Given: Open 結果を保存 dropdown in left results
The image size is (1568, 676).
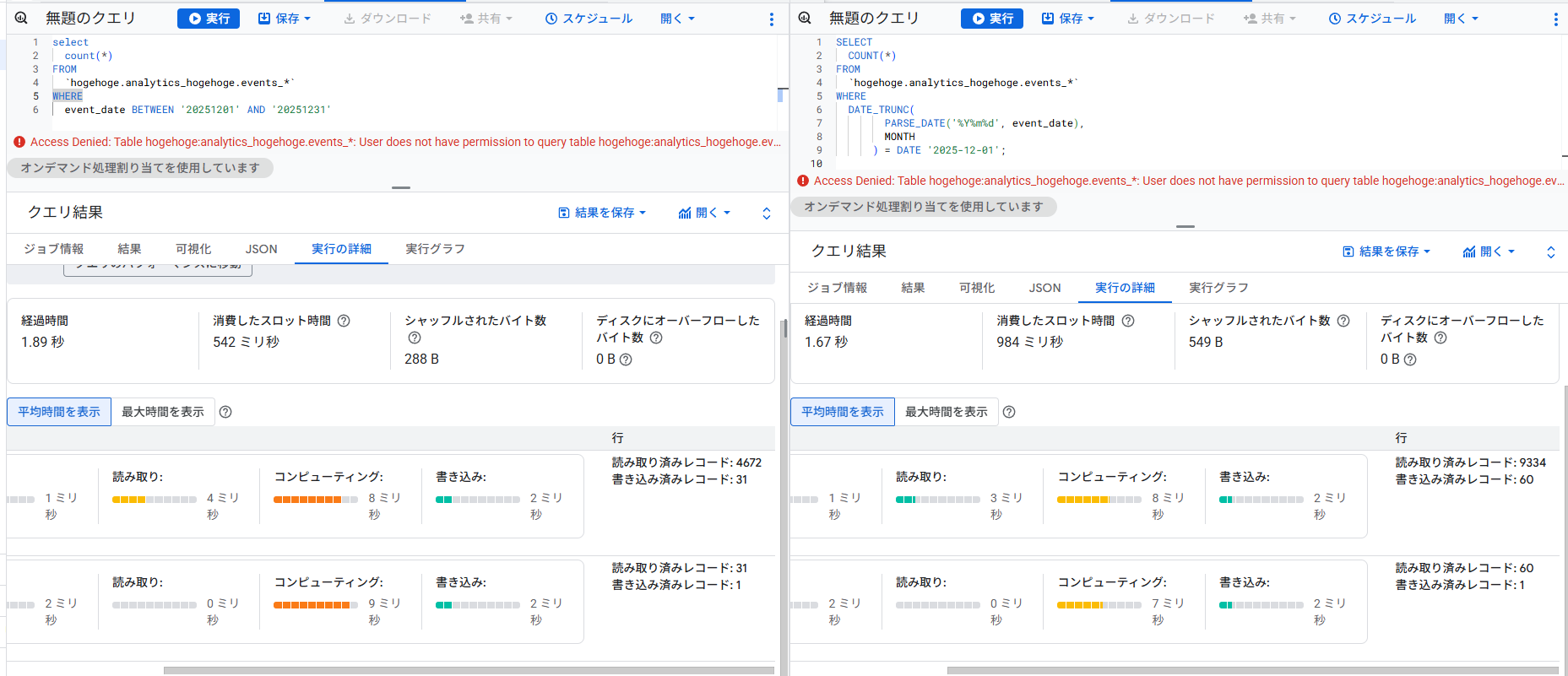Looking at the screenshot, I should pyautogui.click(x=602, y=213).
